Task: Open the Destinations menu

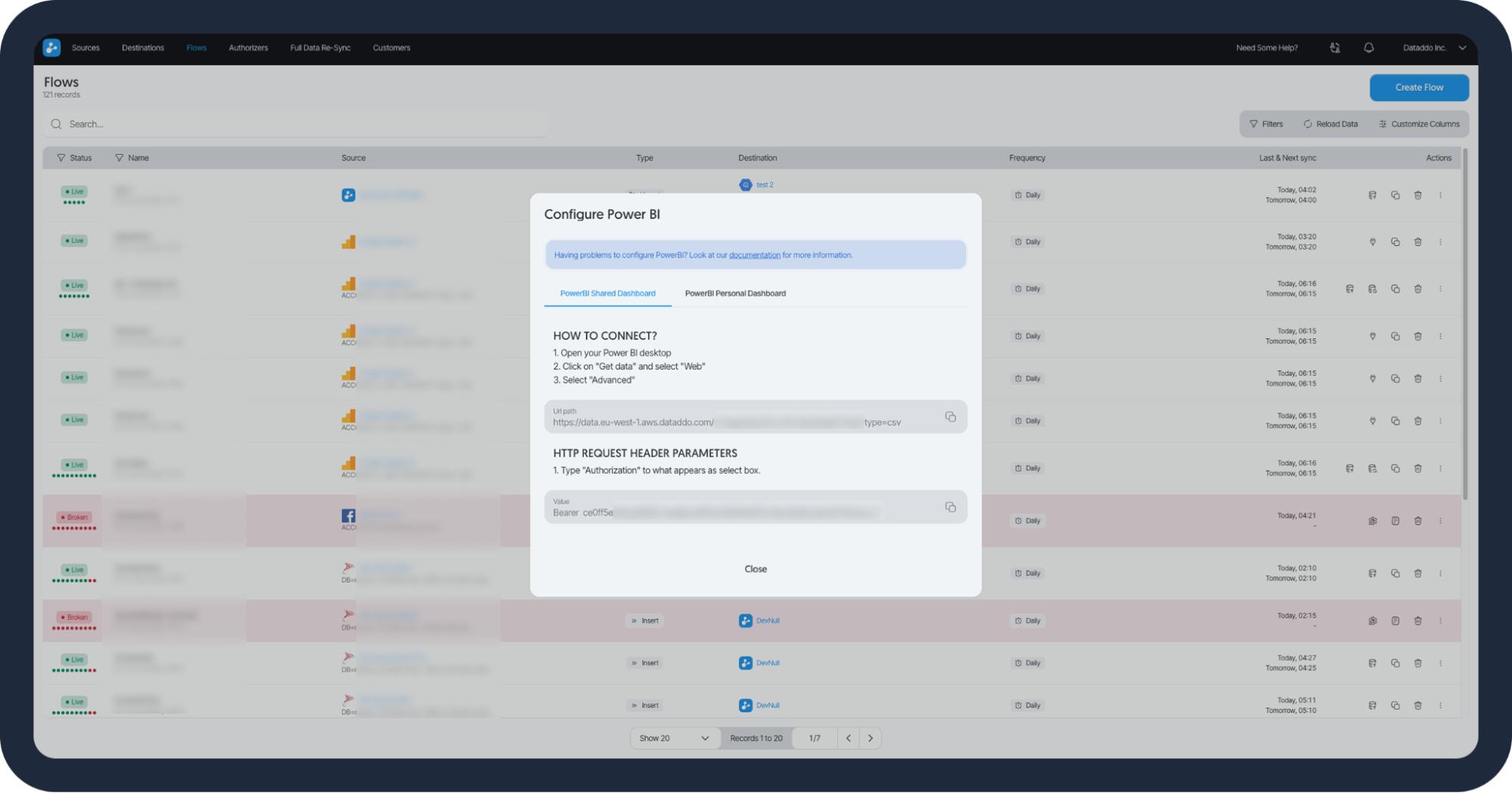Action: point(143,48)
